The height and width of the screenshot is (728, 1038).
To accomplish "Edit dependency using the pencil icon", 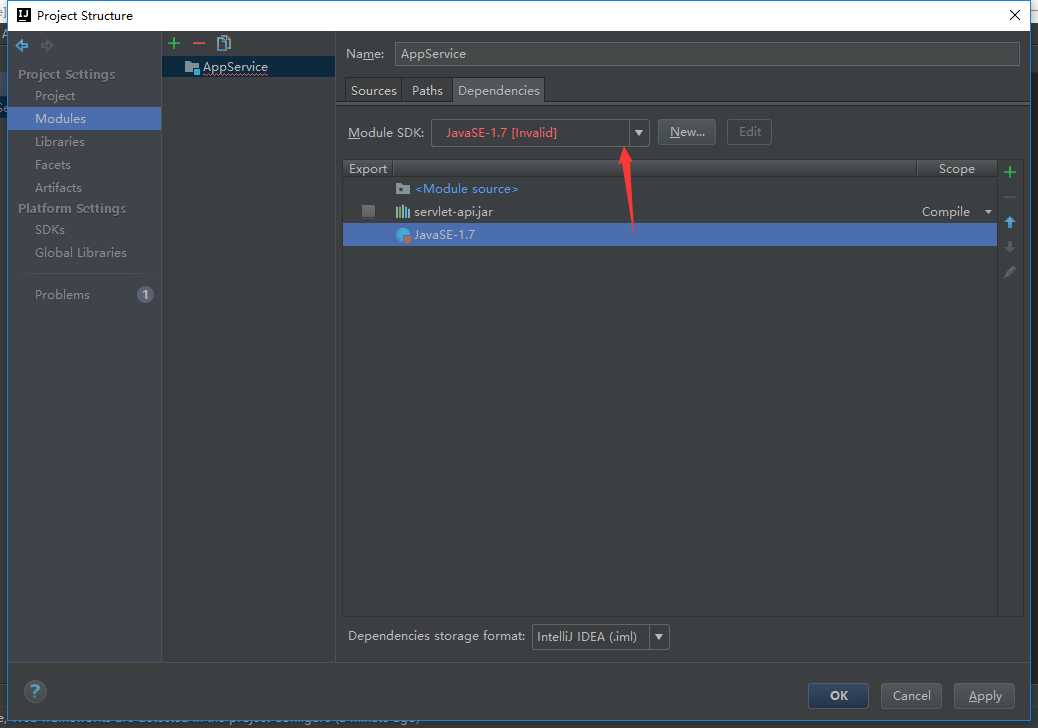I will [x=1010, y=272].
